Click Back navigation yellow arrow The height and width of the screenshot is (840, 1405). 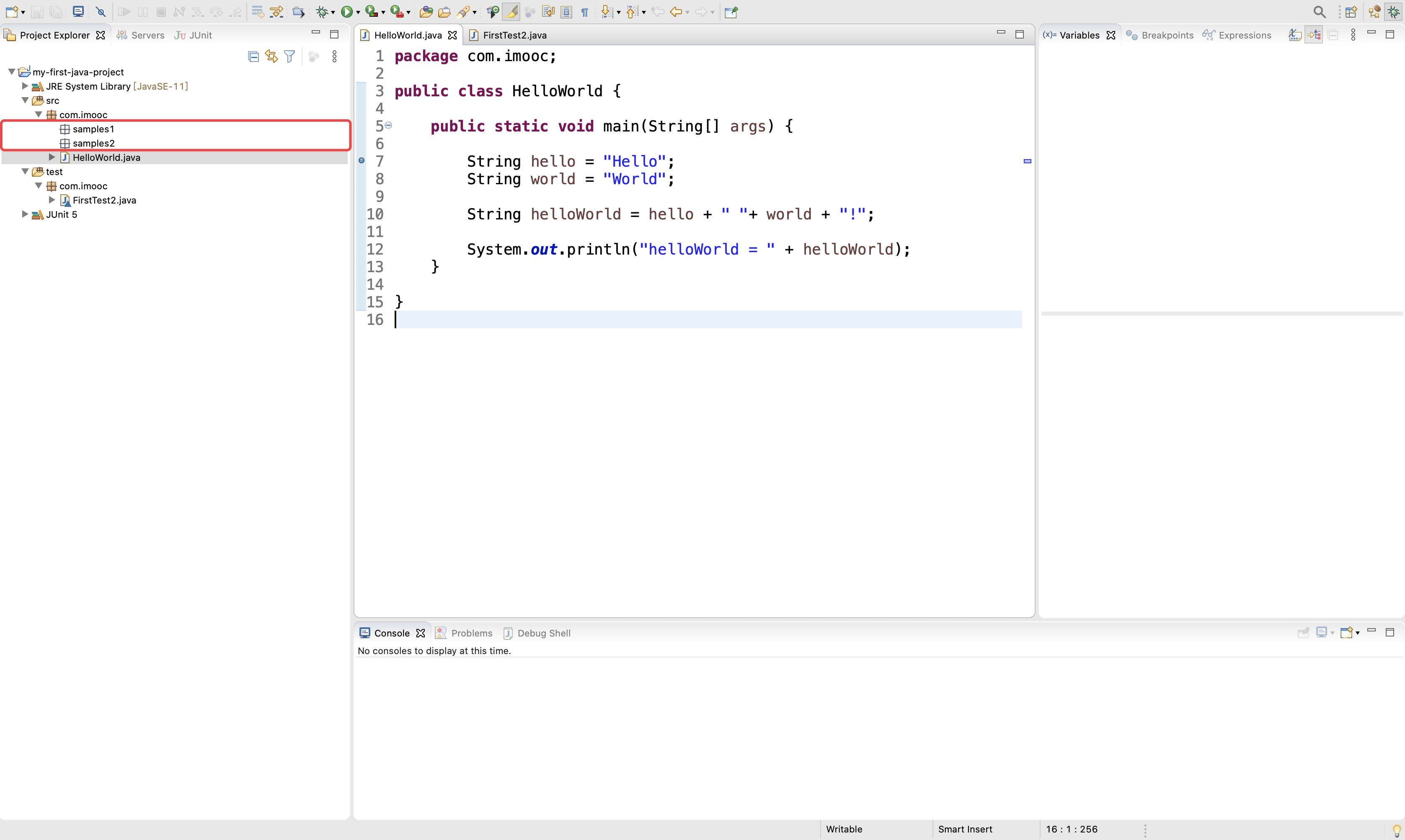click(x=675, y=12)
